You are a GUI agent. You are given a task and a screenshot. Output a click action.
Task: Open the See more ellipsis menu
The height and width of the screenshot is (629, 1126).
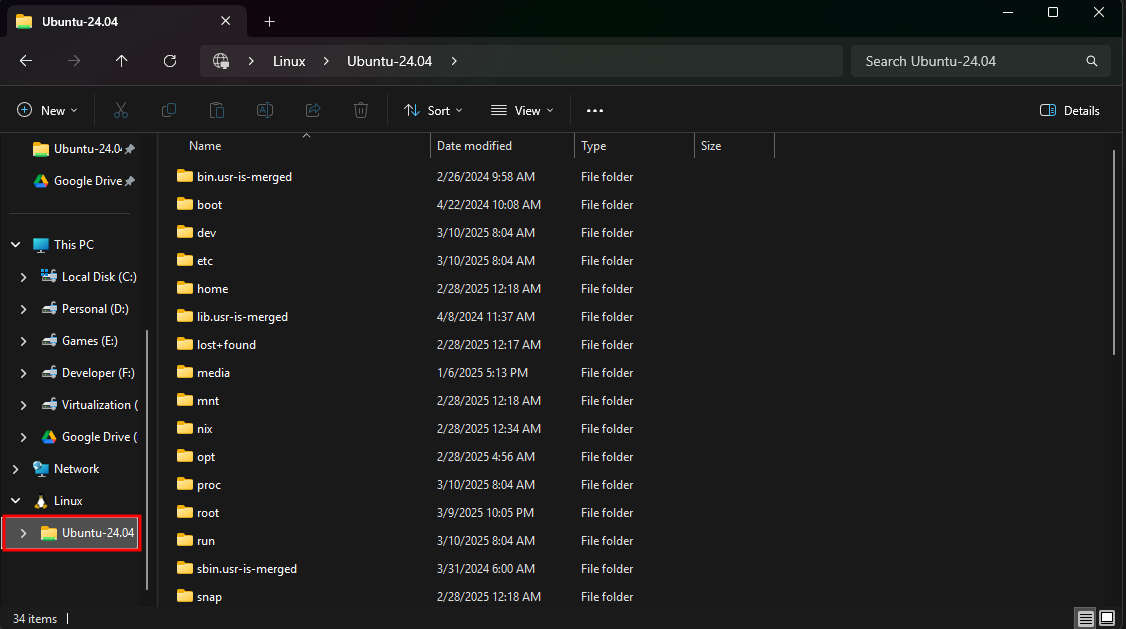pyautogui.click(x=595, y=111)
